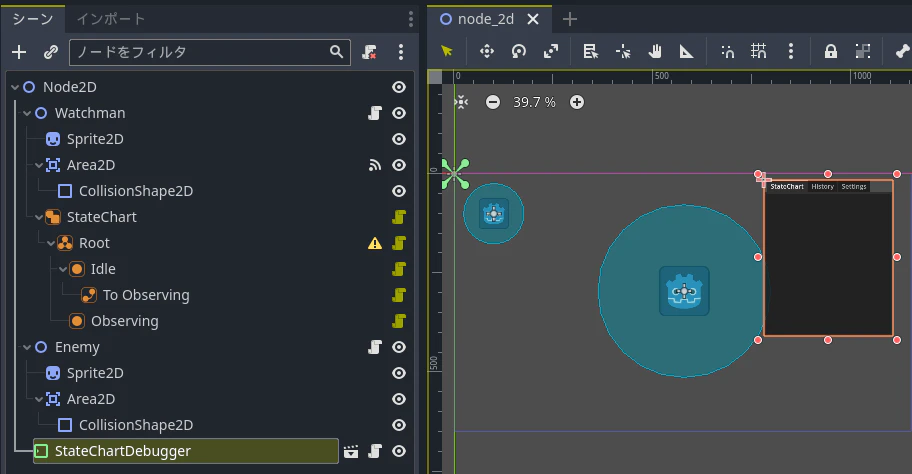Hide Watchman's CollisionShape2D
Viewport: 912px width, 474px height.
click(398, 191)
